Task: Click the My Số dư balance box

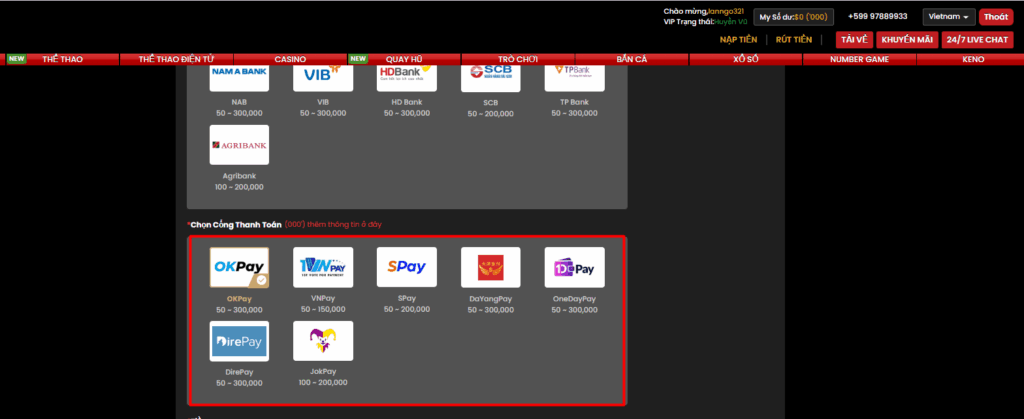Action: point(793,17)
